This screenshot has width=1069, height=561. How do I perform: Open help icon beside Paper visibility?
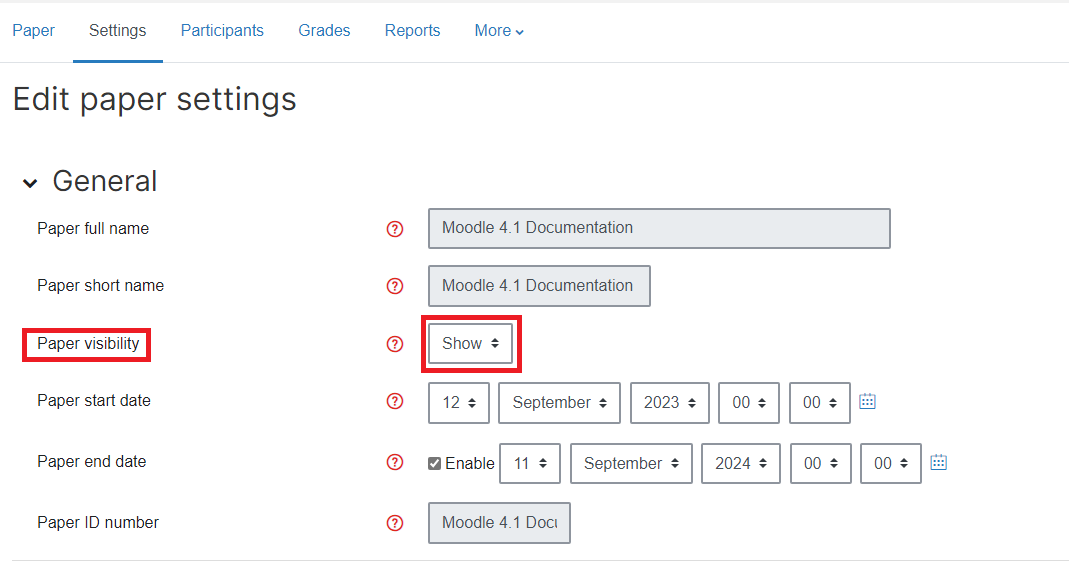click(395, 344)
